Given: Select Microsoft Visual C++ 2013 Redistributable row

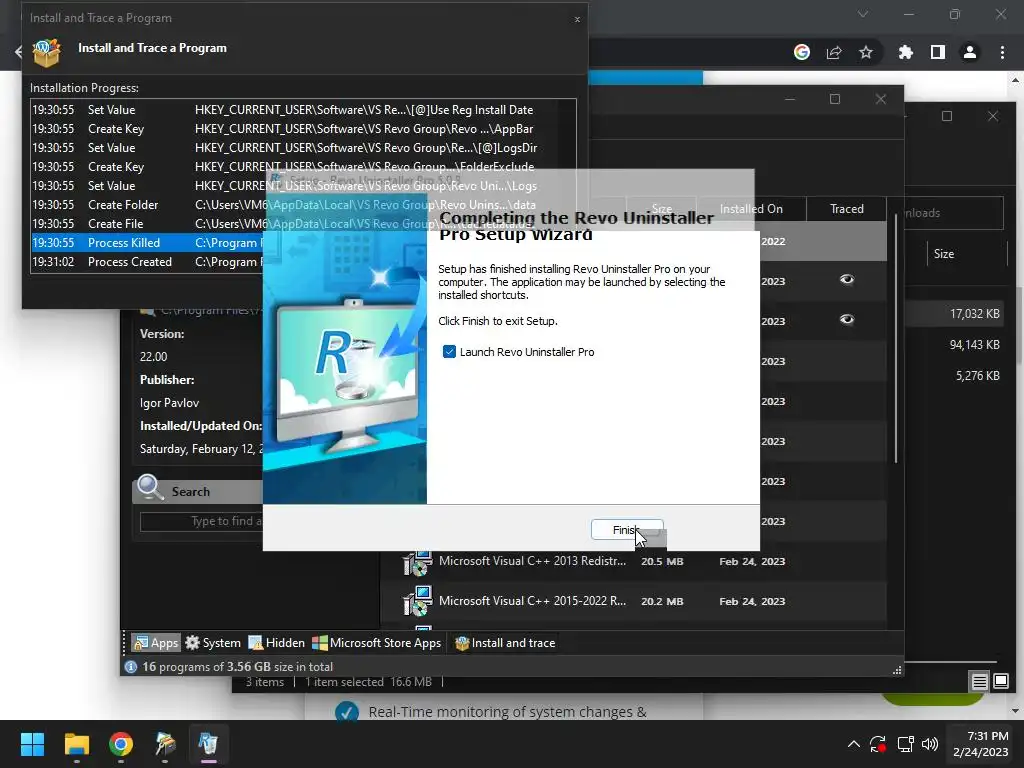Looking at the screenshot, I should pyautogui.click(x=633, y=562).
